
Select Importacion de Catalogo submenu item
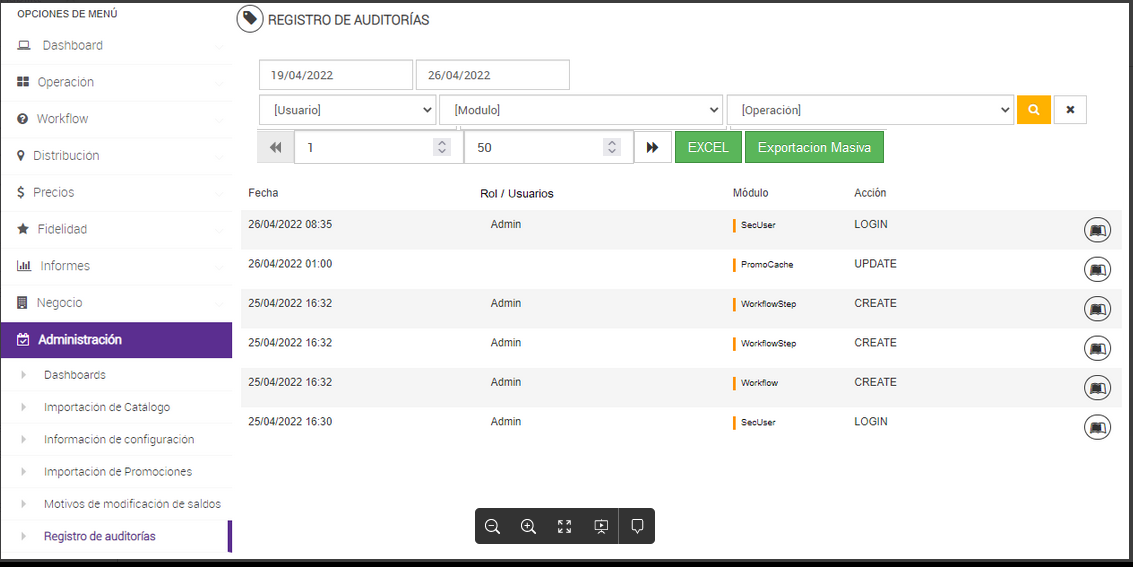click(x=107, y=407)
